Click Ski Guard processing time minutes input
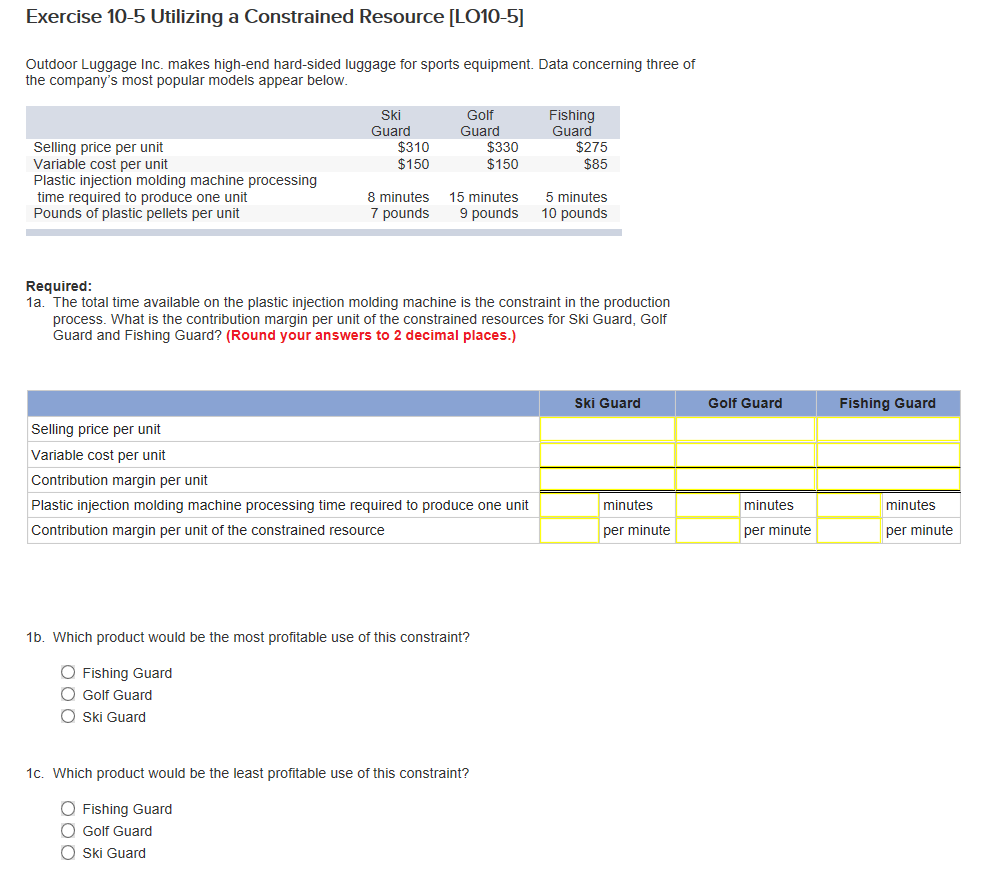This screenshot has height=869, width=994. click(570, 505)
